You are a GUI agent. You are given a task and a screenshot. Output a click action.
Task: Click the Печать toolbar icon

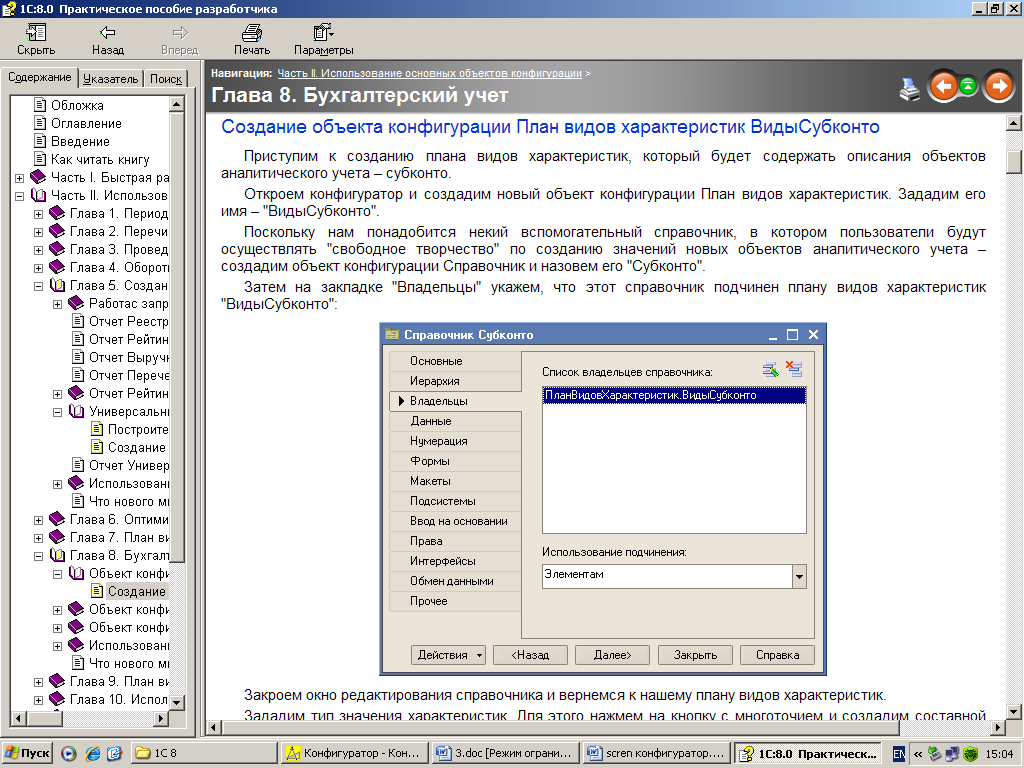[x=251, y=32]
